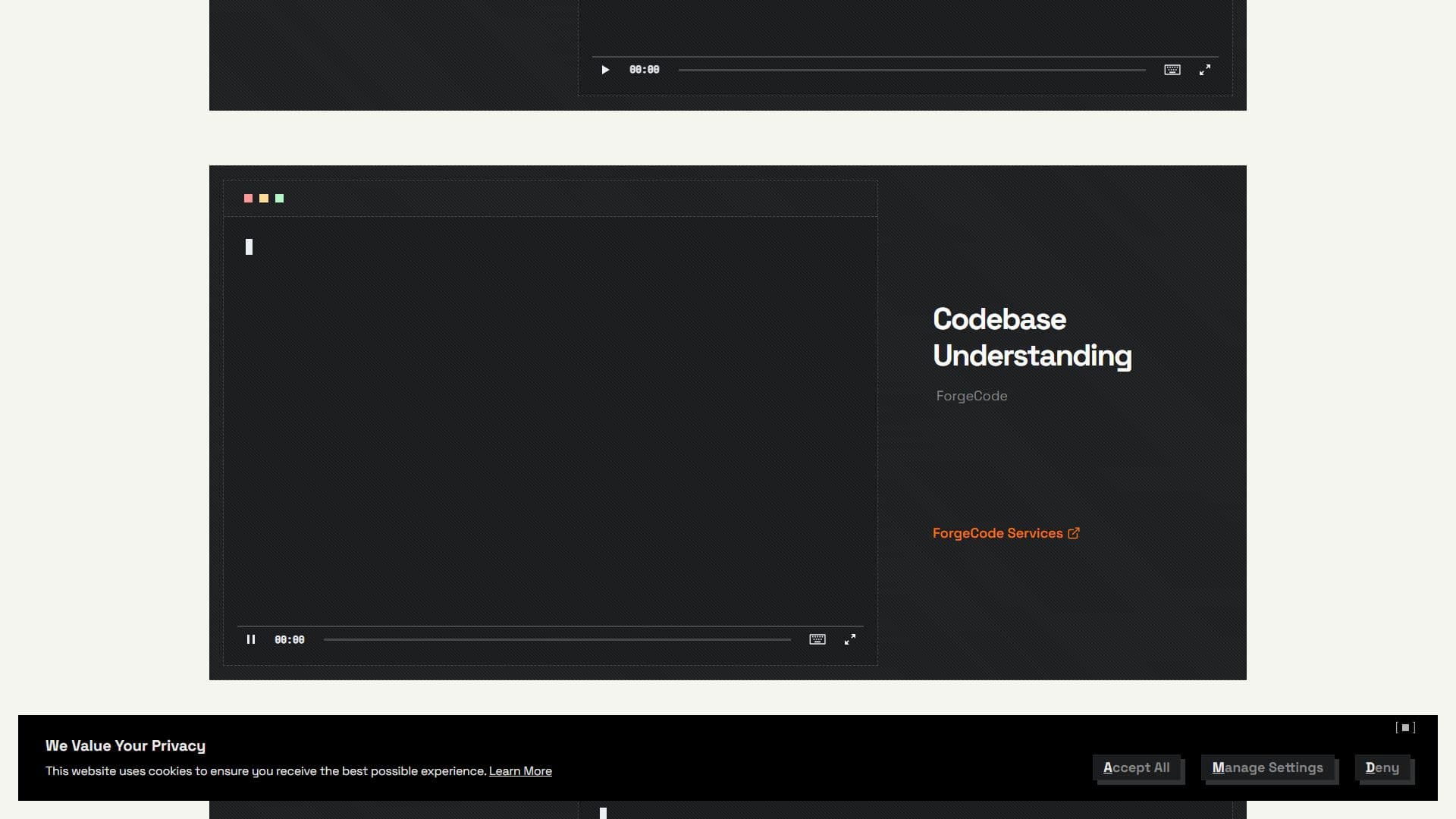This screenshot has height=819, width=1456.
Task: Toggle fullscreen on the upper player
Action: click(x=1205, y=70)
